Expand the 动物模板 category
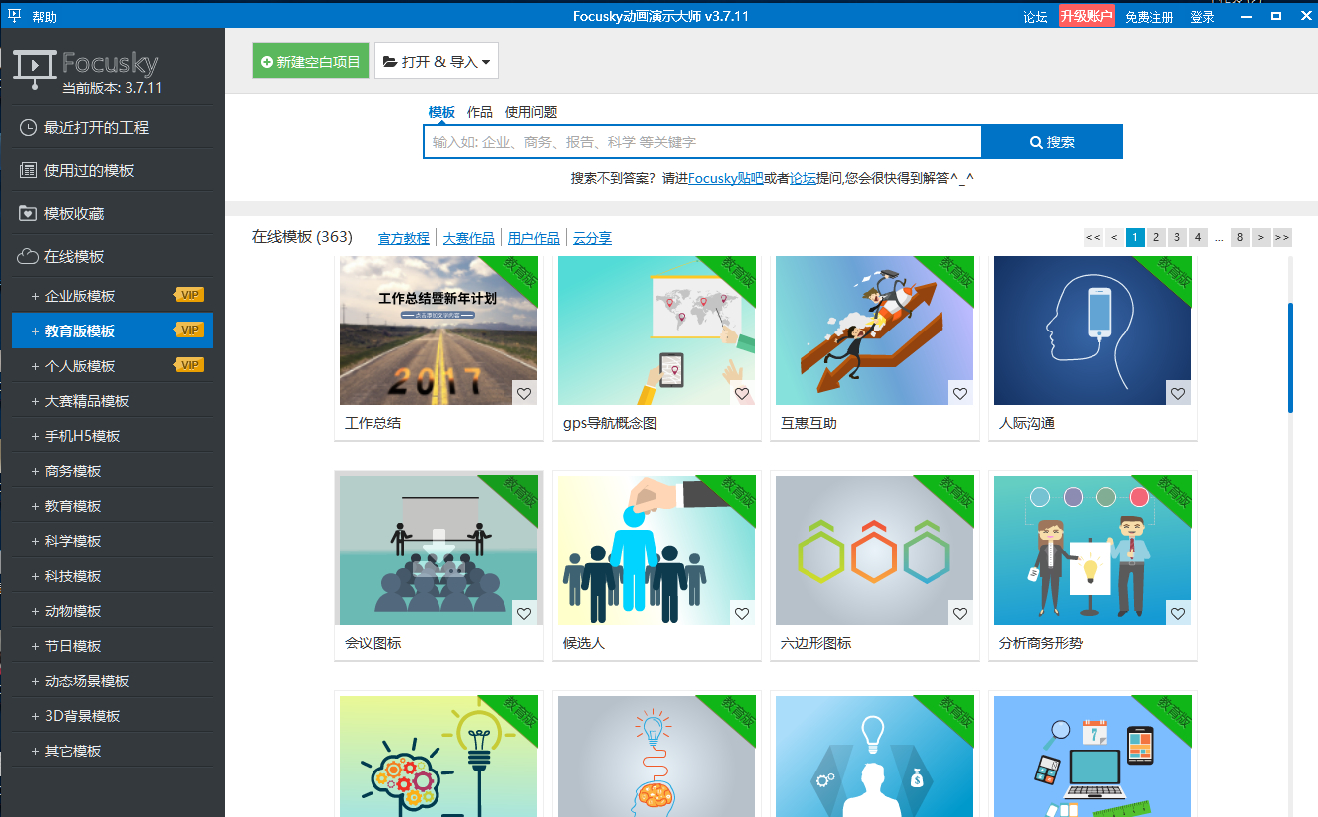 tap(36, 611)
